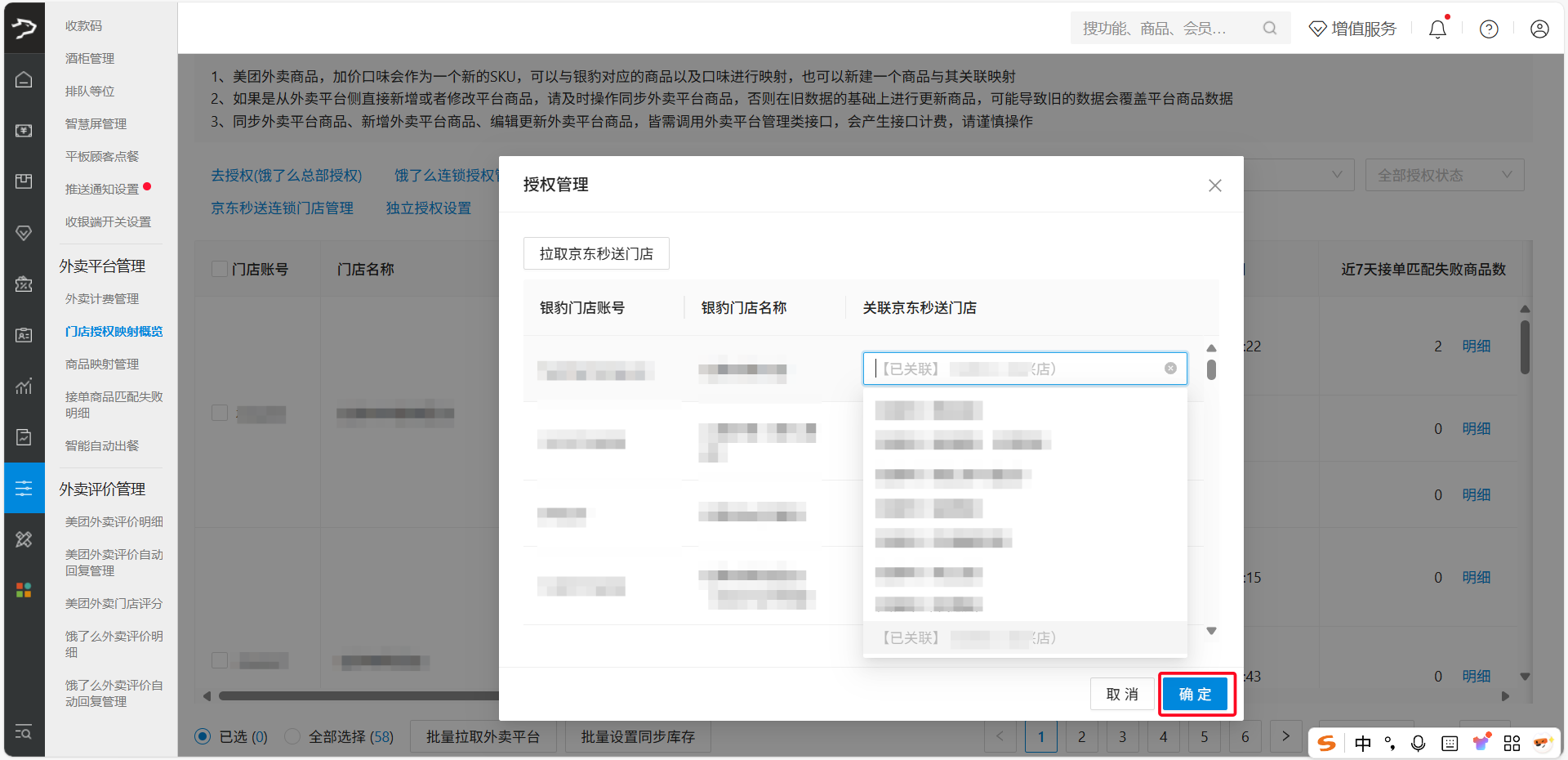Open 智能自动出餐 menu item
This screenshot has width=1568, height=760.
(x=102, y=445)
